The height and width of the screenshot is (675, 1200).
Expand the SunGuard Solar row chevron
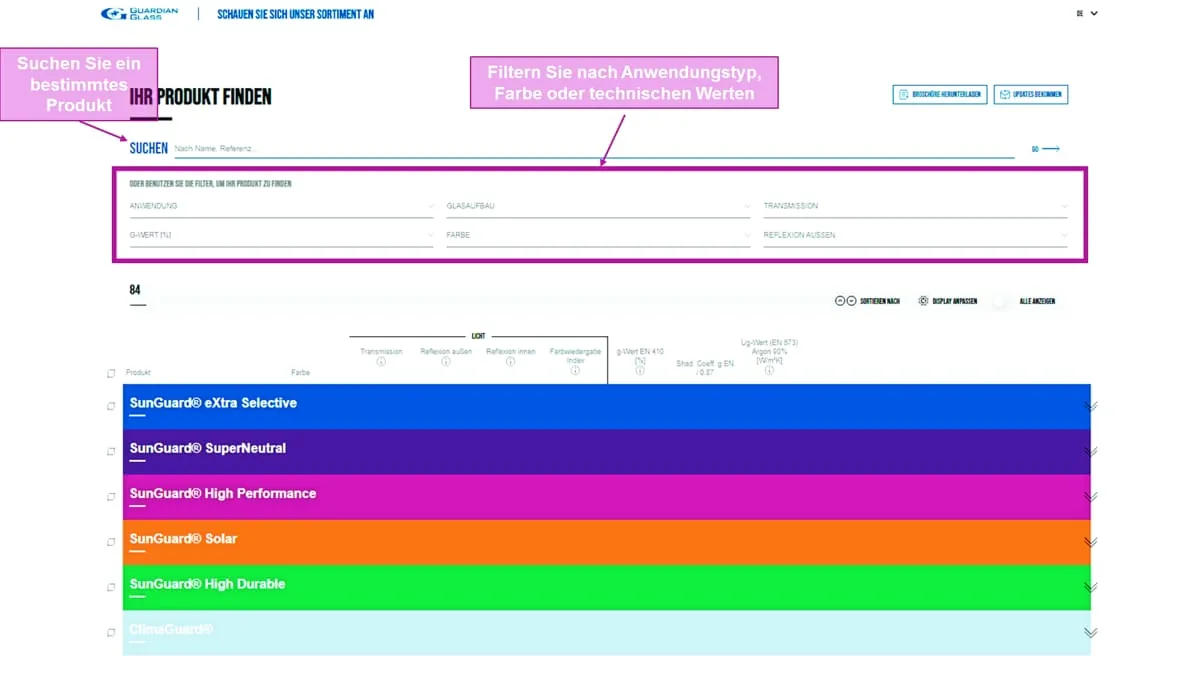pyautogui.click(x=1091, y=542)
